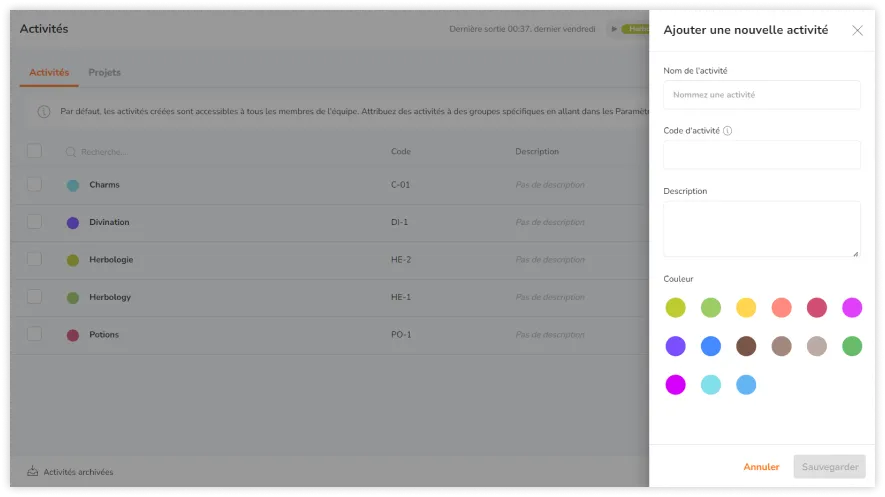
Task: Click the play icon in the top bar
Action: [x=614, y=29]
